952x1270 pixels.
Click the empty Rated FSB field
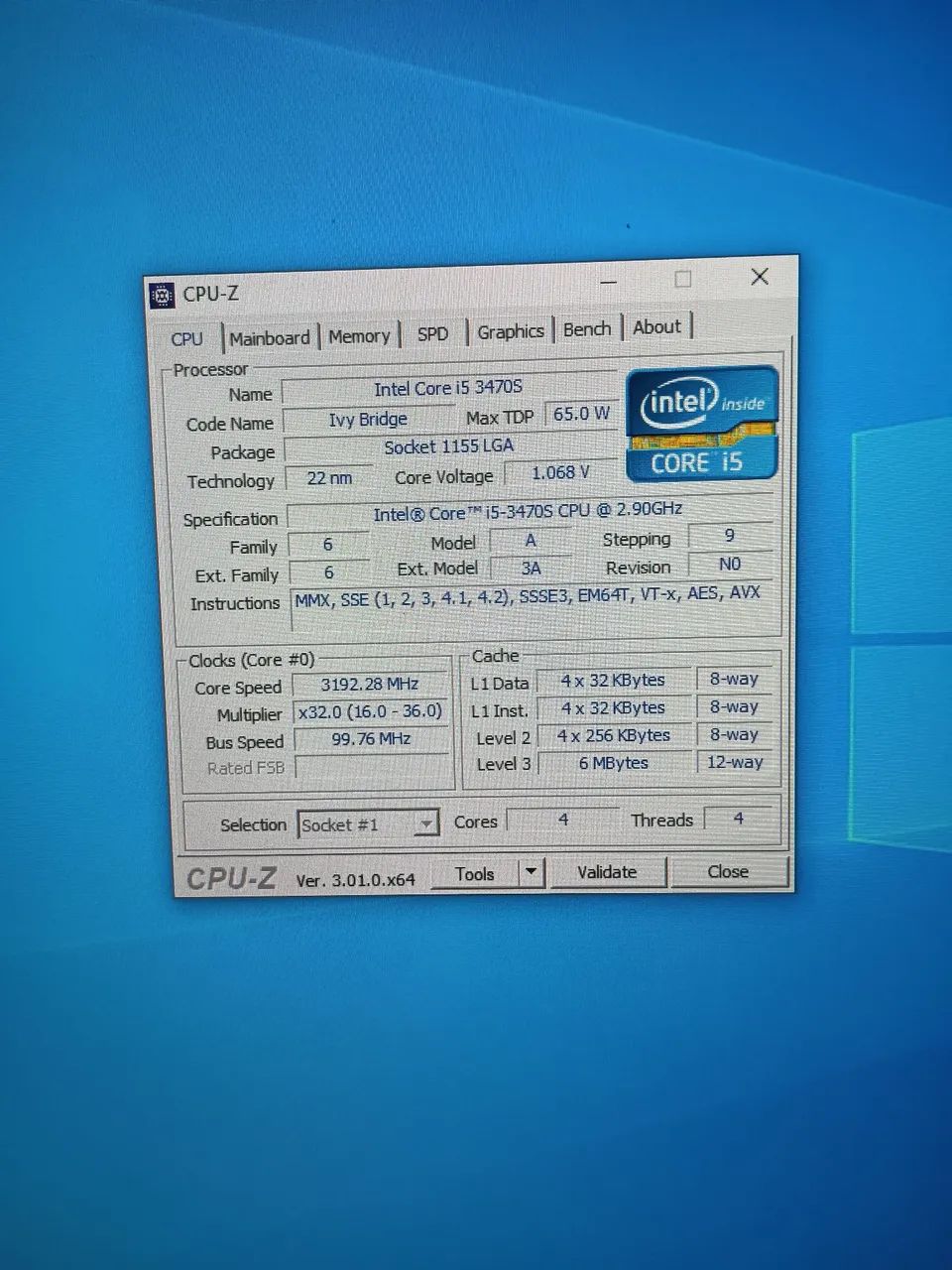pos(372,767)
